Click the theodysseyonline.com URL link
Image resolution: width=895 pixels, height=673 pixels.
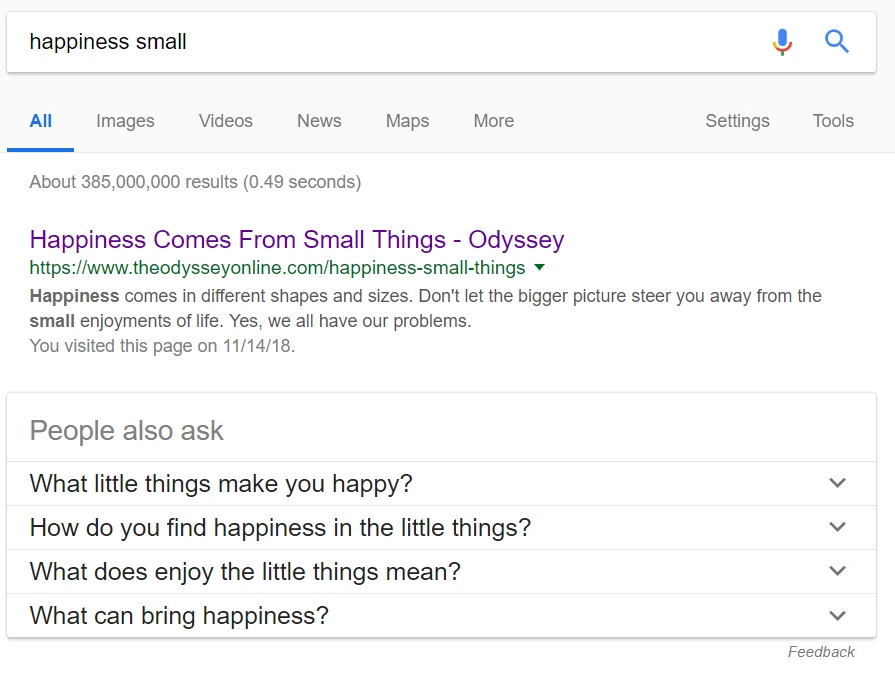tap(277, 268)
